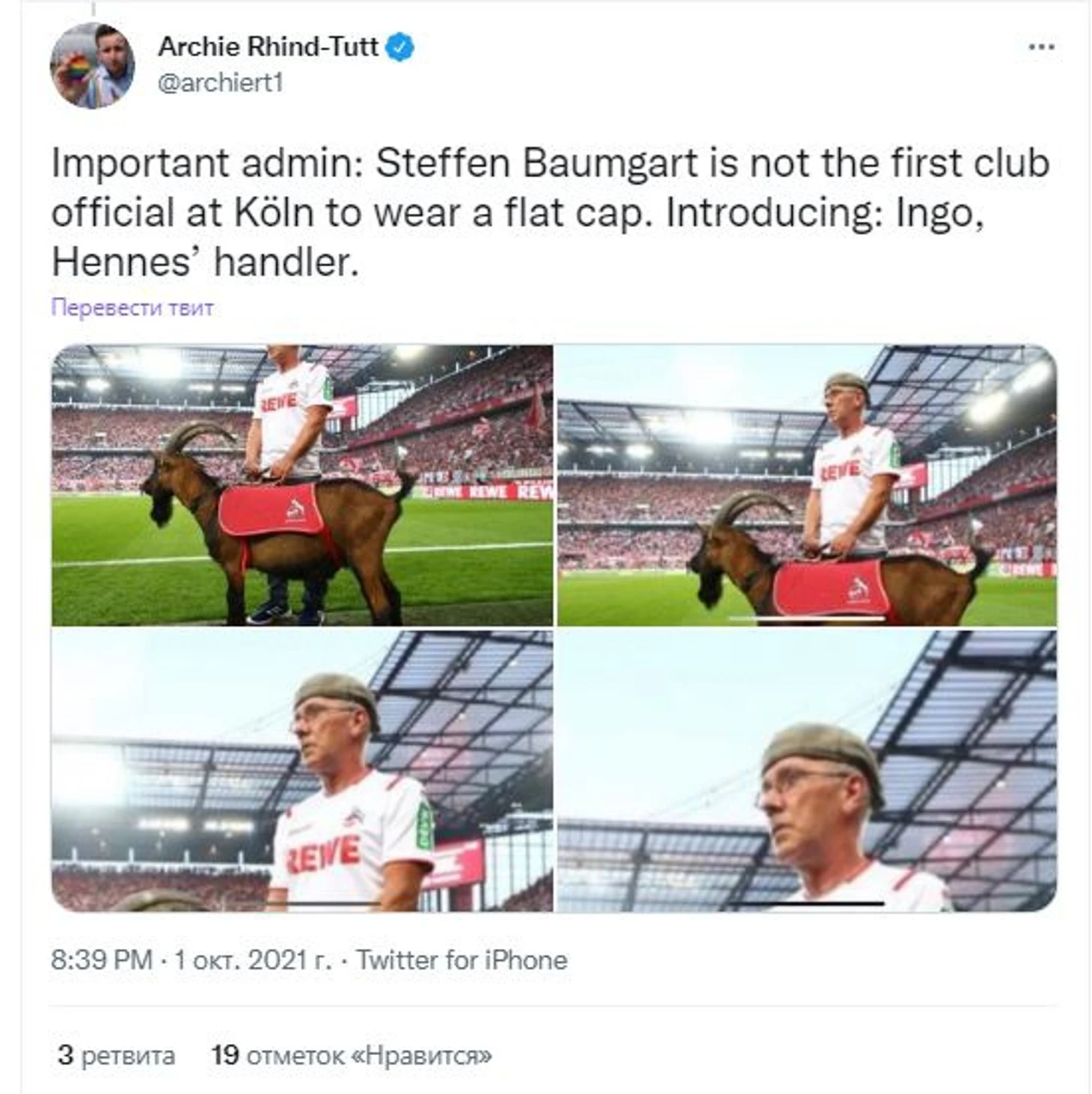Open the @archiert1 handle link
This screenshot has height=1094, width=1092.
tap(220, 82)
